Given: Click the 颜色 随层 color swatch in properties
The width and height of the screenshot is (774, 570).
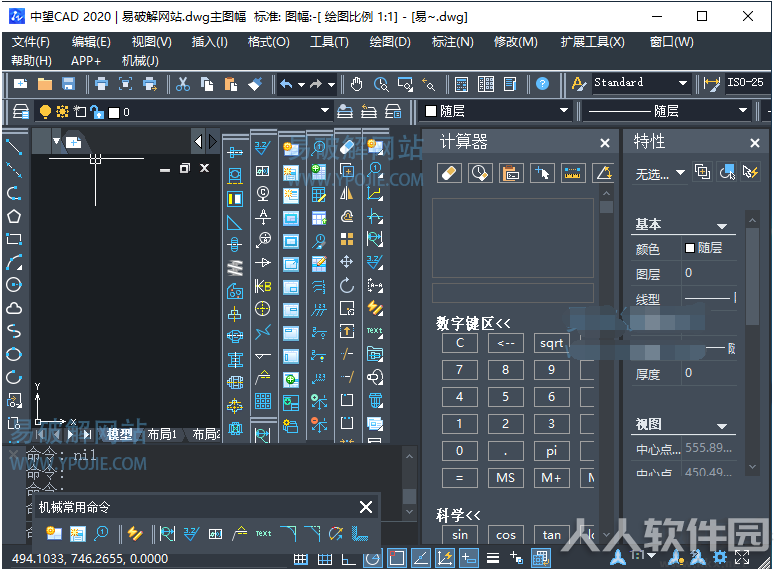Looking at the screenshot, I should coord(690,248).
